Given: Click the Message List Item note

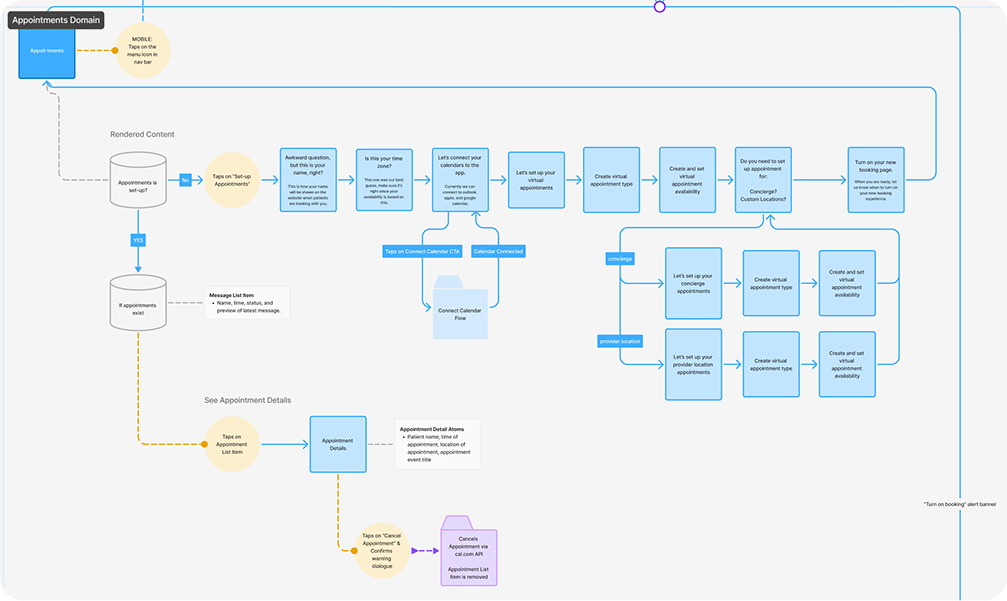Looking at the screenshot, I should [247, 302].
